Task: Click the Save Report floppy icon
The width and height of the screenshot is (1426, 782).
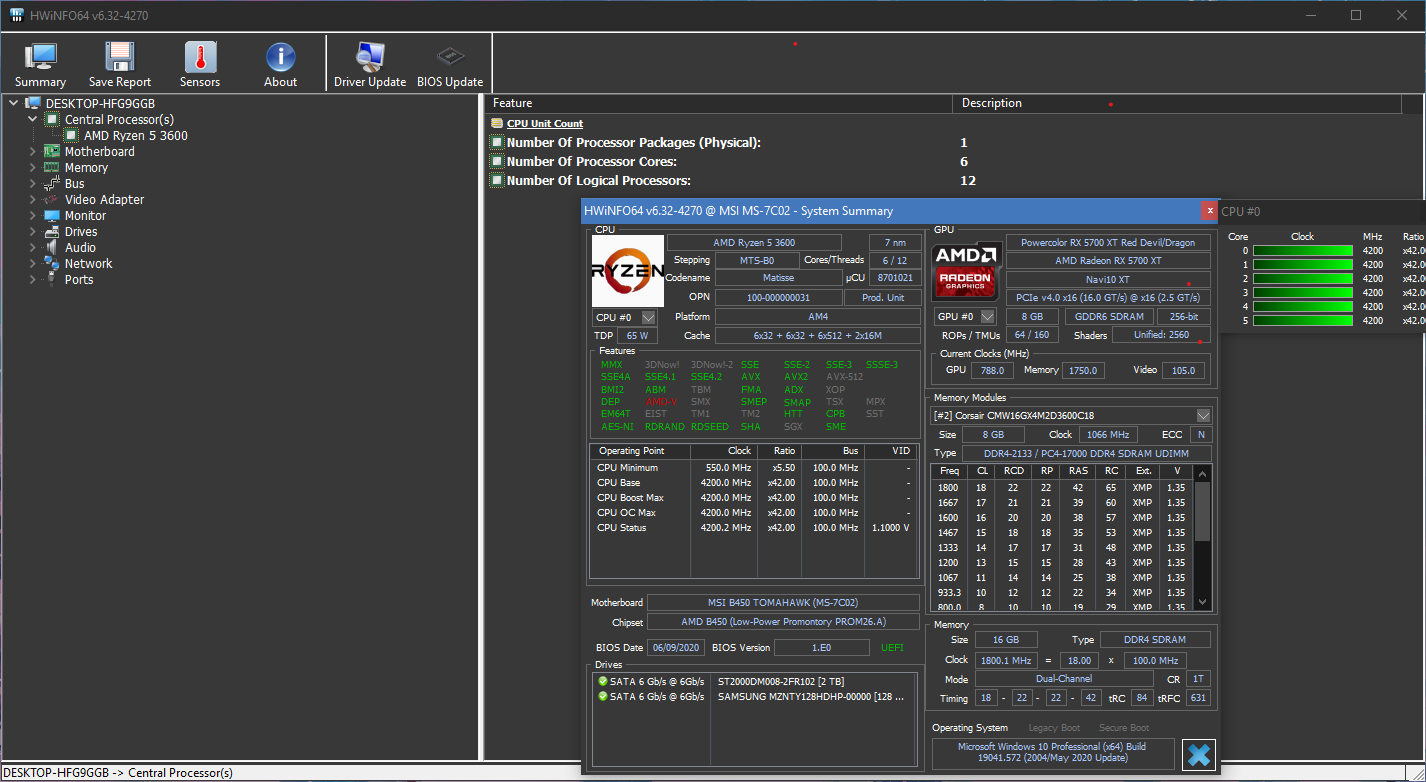Action: [120, 56]
